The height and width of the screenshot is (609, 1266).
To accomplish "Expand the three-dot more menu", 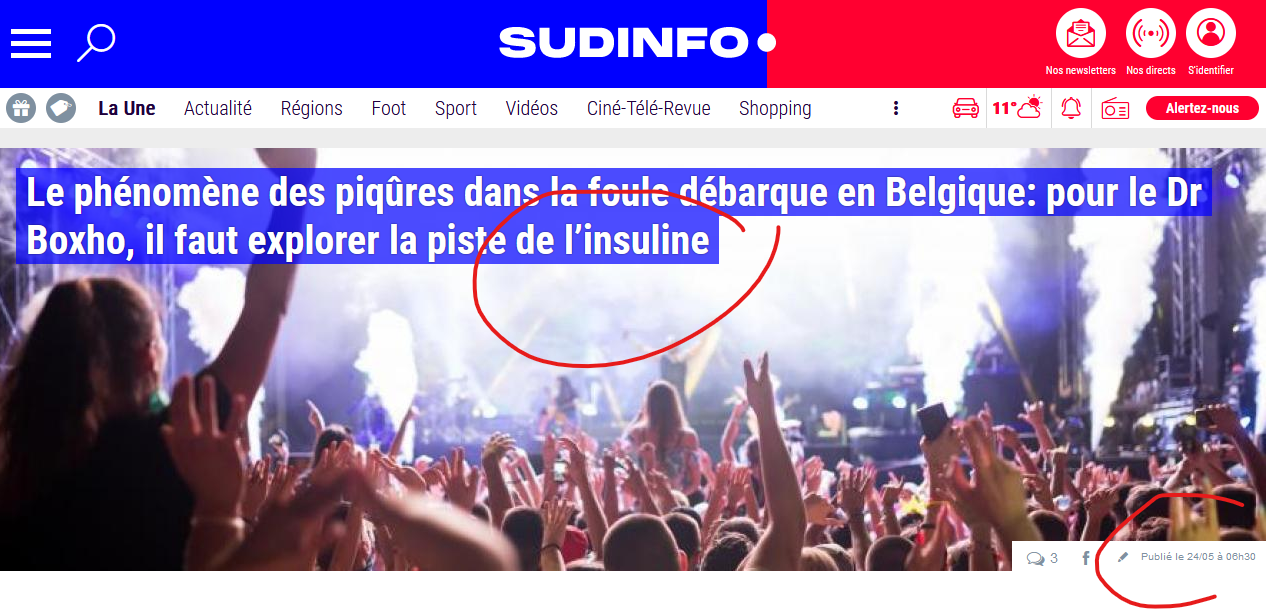I will pyautogui.click(x=896, y=108).
